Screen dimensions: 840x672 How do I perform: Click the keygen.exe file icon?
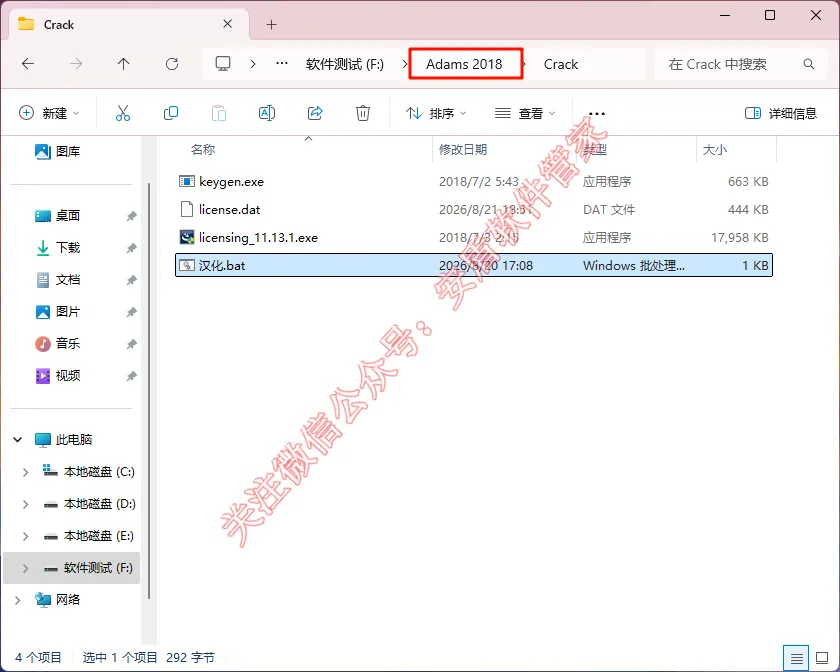point(186,182)
